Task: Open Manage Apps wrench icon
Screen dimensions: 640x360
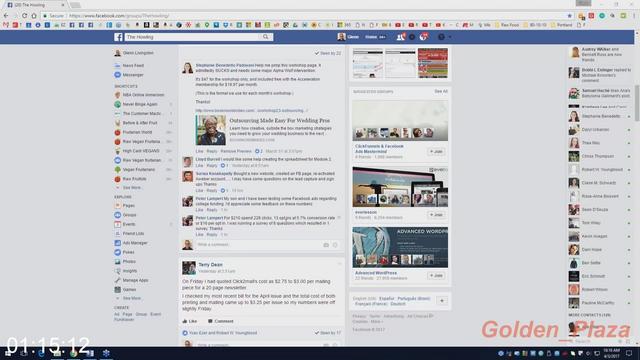Action: click(x=118, y=280)
